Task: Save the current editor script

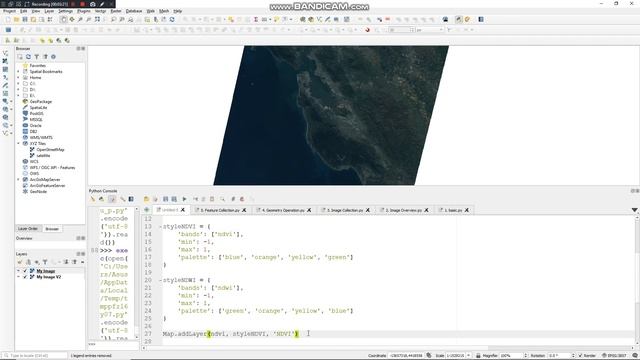Action: 165,199
